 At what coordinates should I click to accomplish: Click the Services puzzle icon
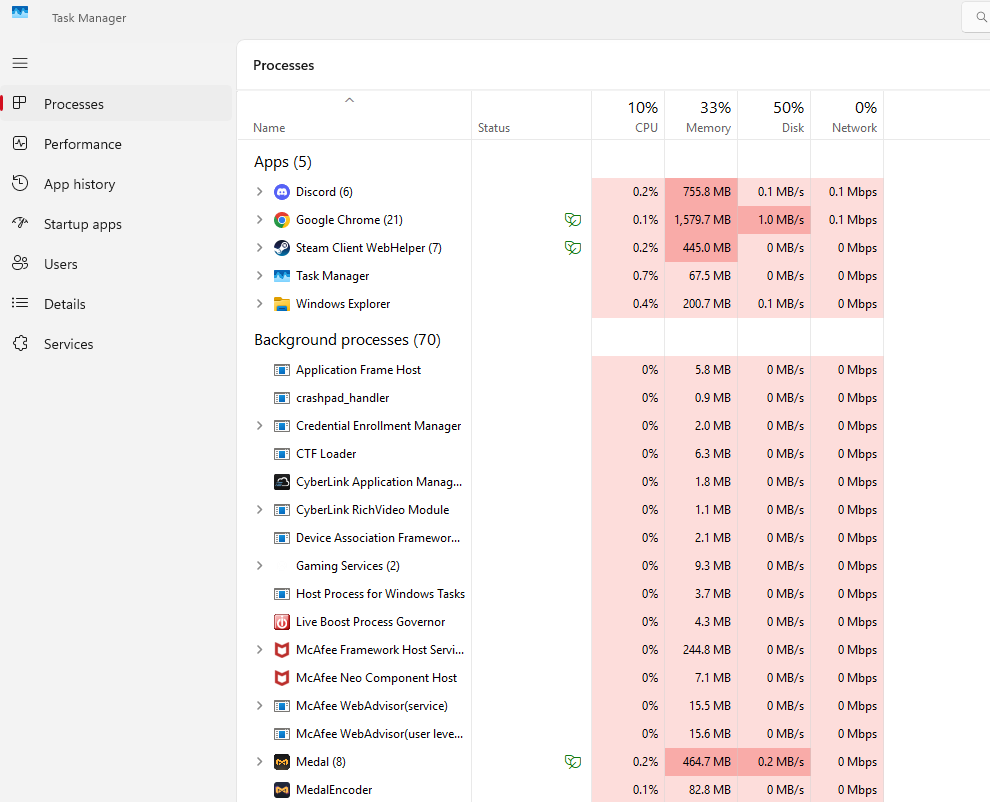point(20,344)
